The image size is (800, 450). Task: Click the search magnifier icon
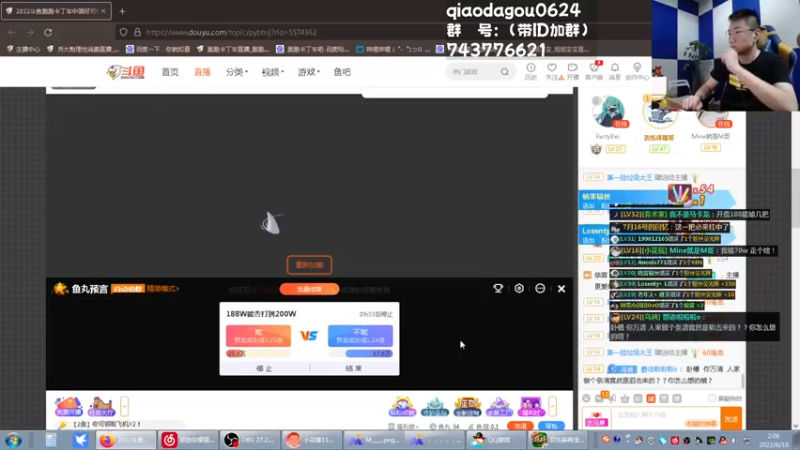504,72
